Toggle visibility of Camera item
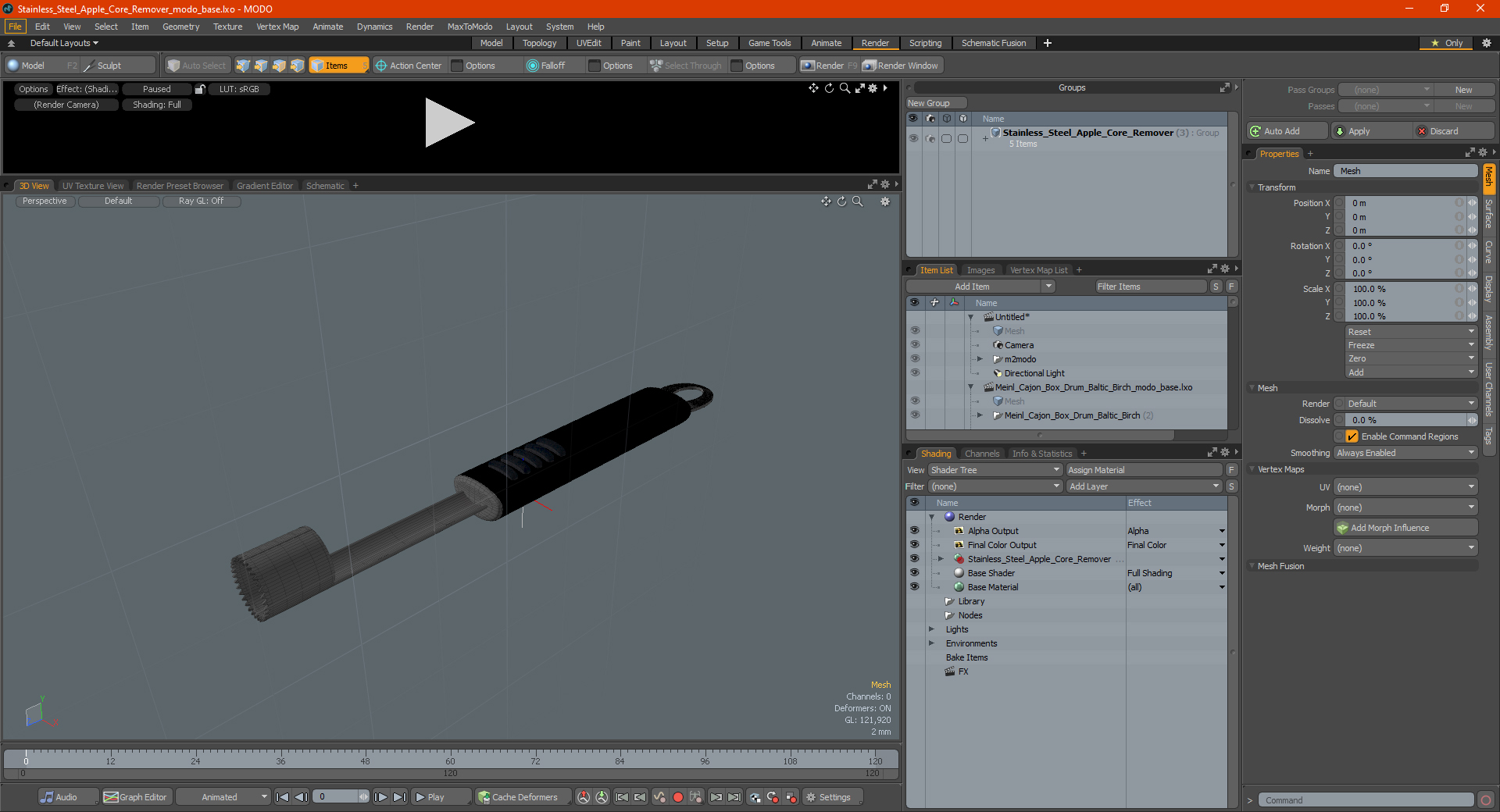Image resolution: width=1500 pixels, height=812 pixels. coord(915,344)
